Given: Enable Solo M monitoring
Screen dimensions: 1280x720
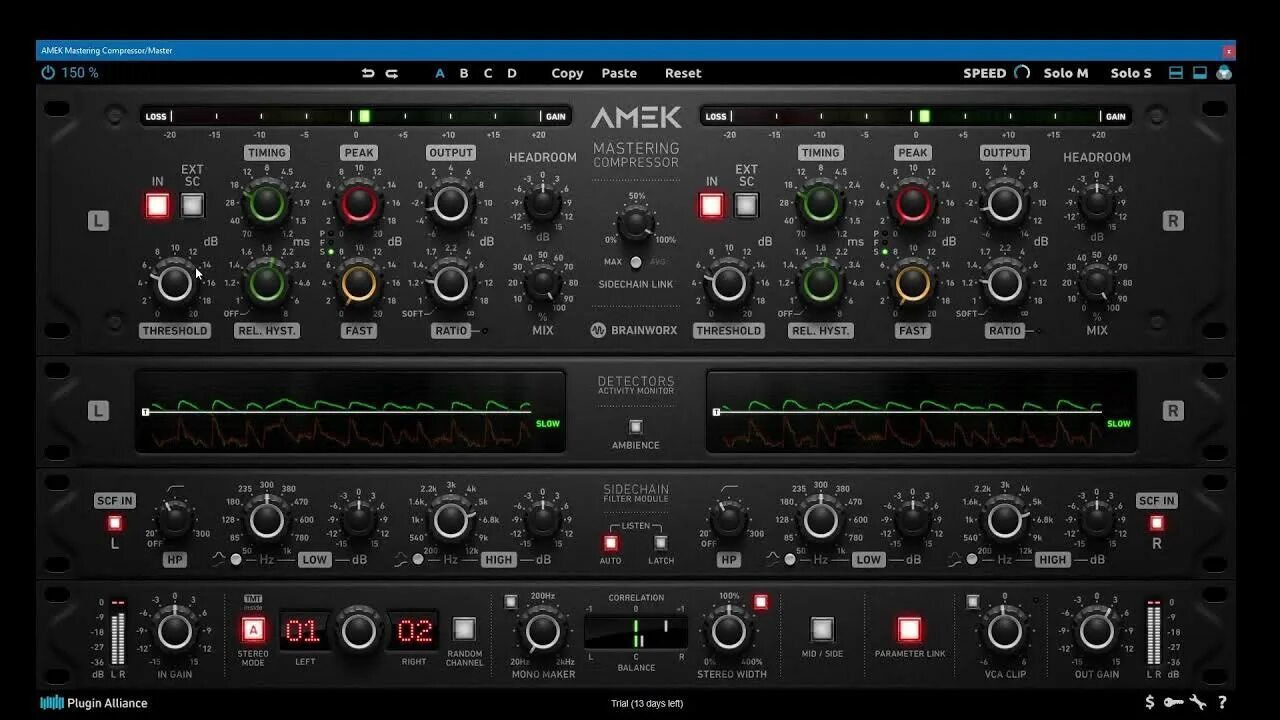Looking at the screenshot, I should pos(1066,73).
